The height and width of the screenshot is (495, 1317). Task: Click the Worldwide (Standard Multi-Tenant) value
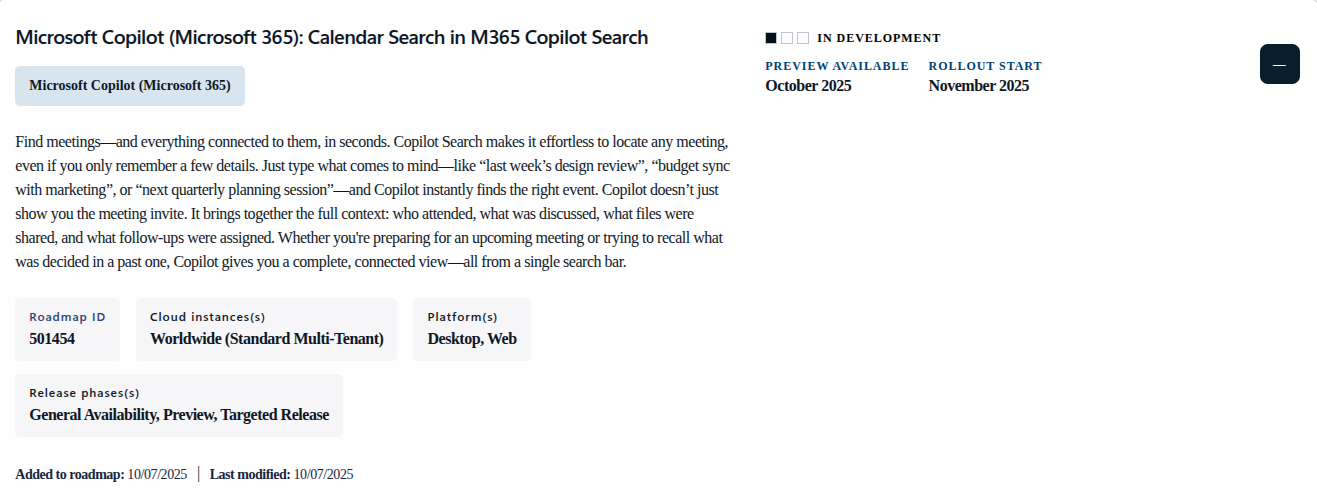coord(267,339)
